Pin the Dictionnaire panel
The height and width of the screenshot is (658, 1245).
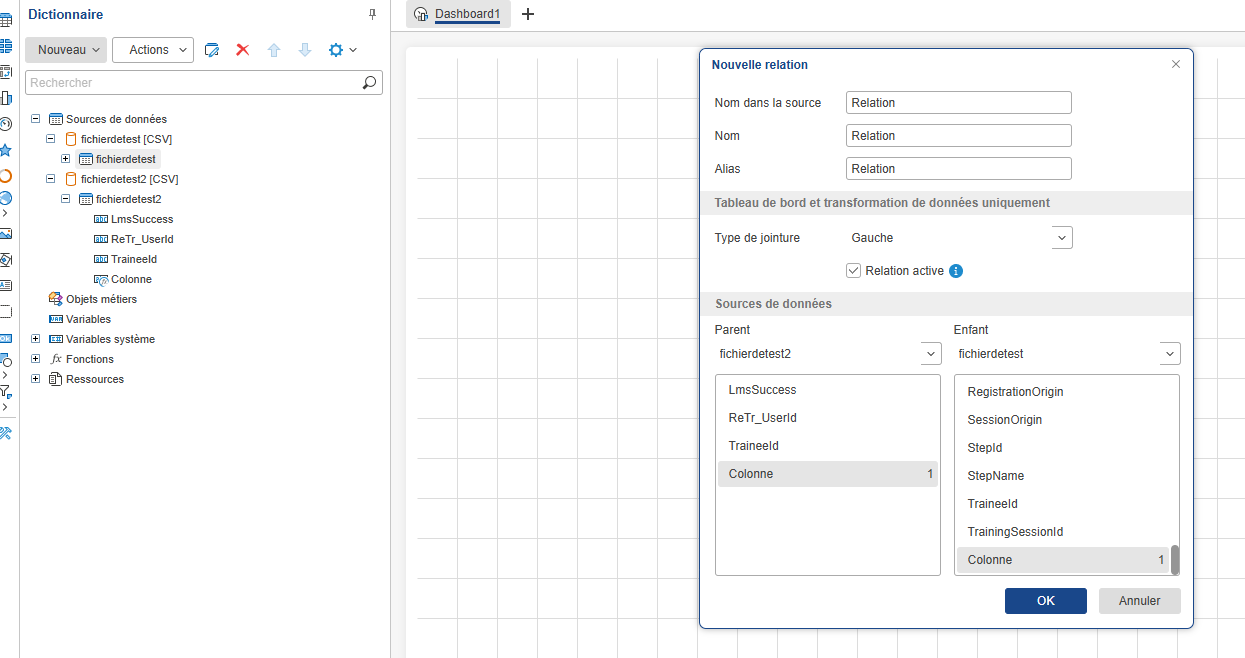pos(373,14)
